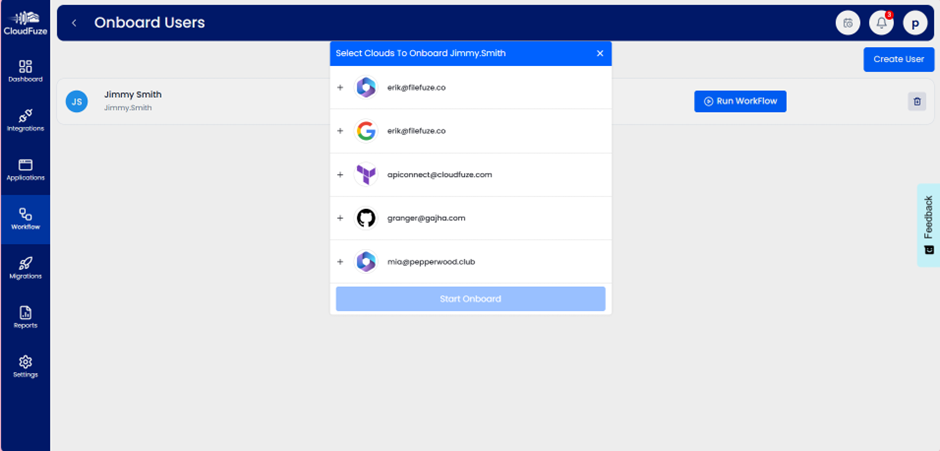Select the Workflow sidebar item
940x451 pixels.
click(x=25, y=219)
